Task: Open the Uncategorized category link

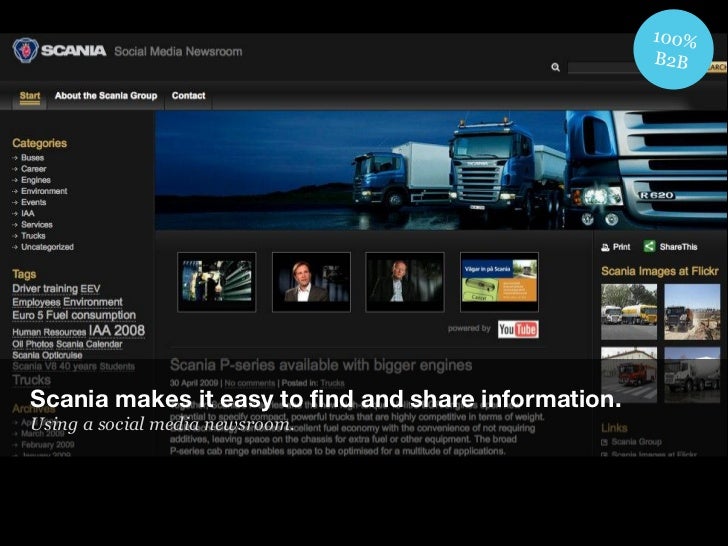Action: (47, 247)
